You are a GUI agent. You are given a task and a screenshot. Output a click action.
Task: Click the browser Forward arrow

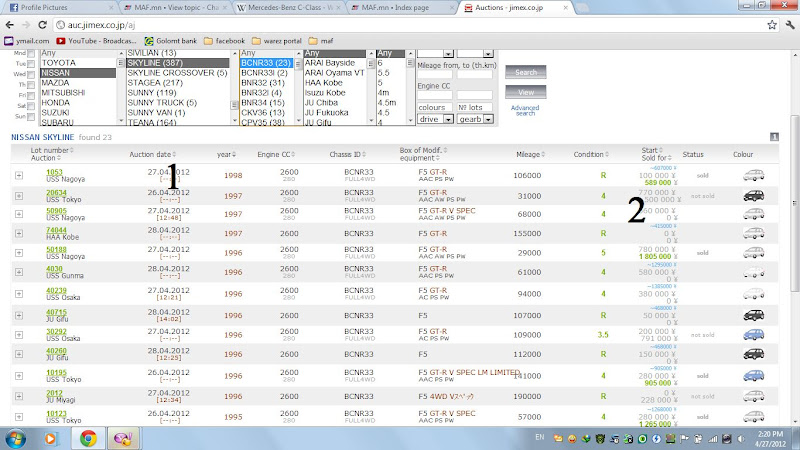[26, 24]
